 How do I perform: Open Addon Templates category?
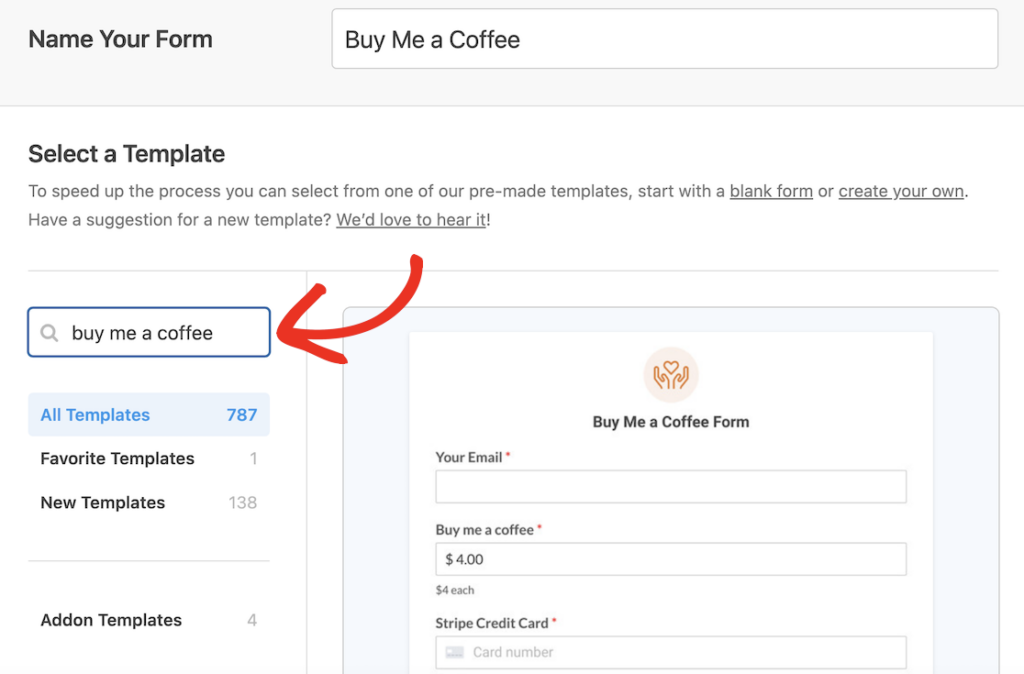click(x=149, y=620)
